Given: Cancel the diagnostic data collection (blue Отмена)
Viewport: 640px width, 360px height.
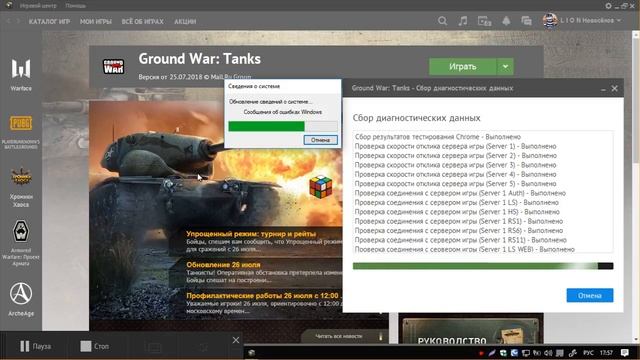Looking at the screenshot, I should tap(590, 296).
